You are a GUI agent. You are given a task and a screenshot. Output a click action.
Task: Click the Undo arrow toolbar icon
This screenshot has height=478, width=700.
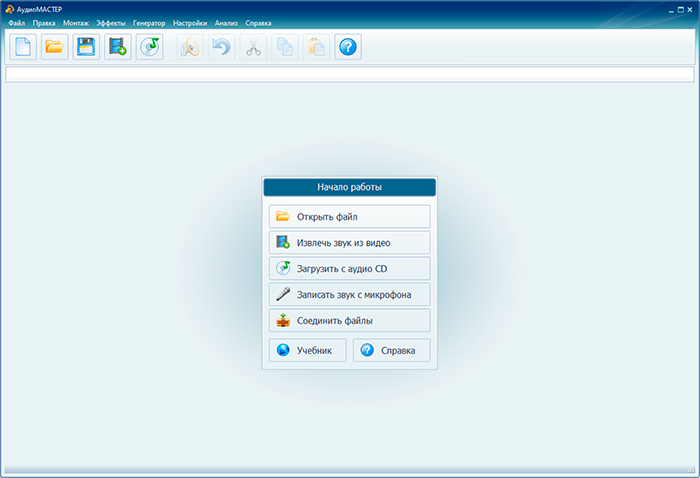pyautogui.click(x=221, y=47)
